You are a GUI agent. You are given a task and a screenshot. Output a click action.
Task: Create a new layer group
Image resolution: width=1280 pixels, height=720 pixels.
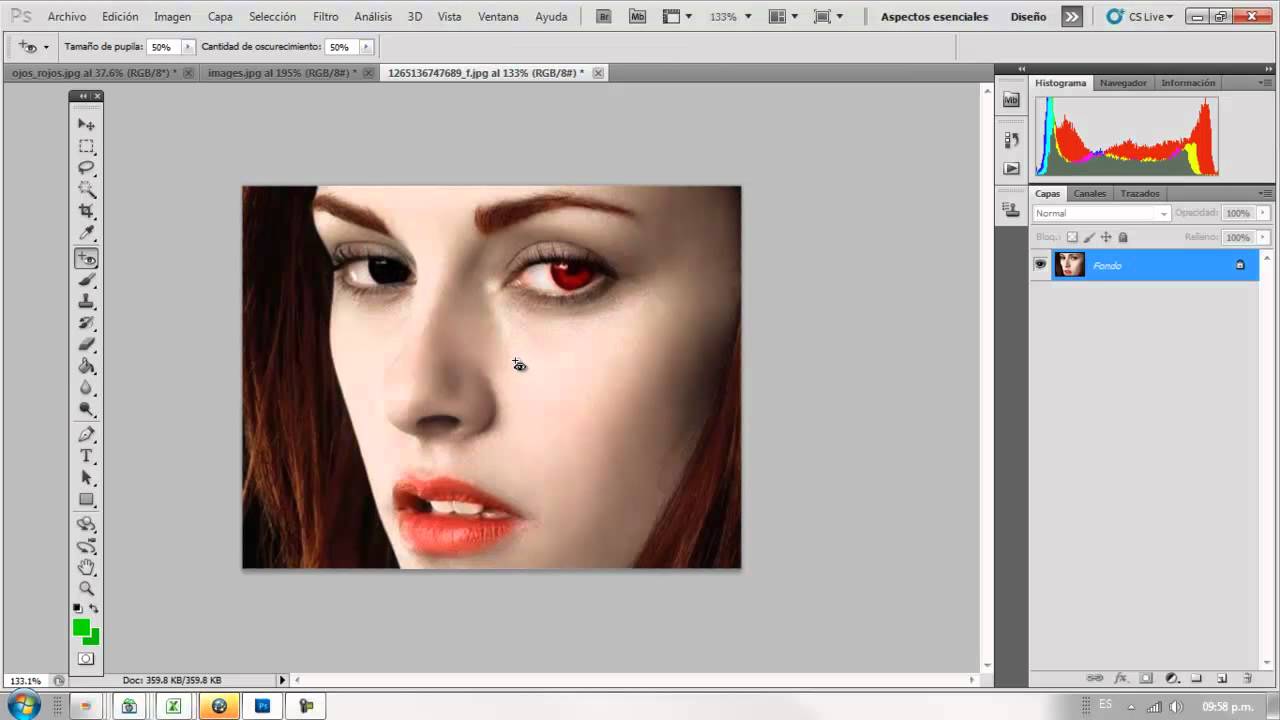tap(1197, 678)
